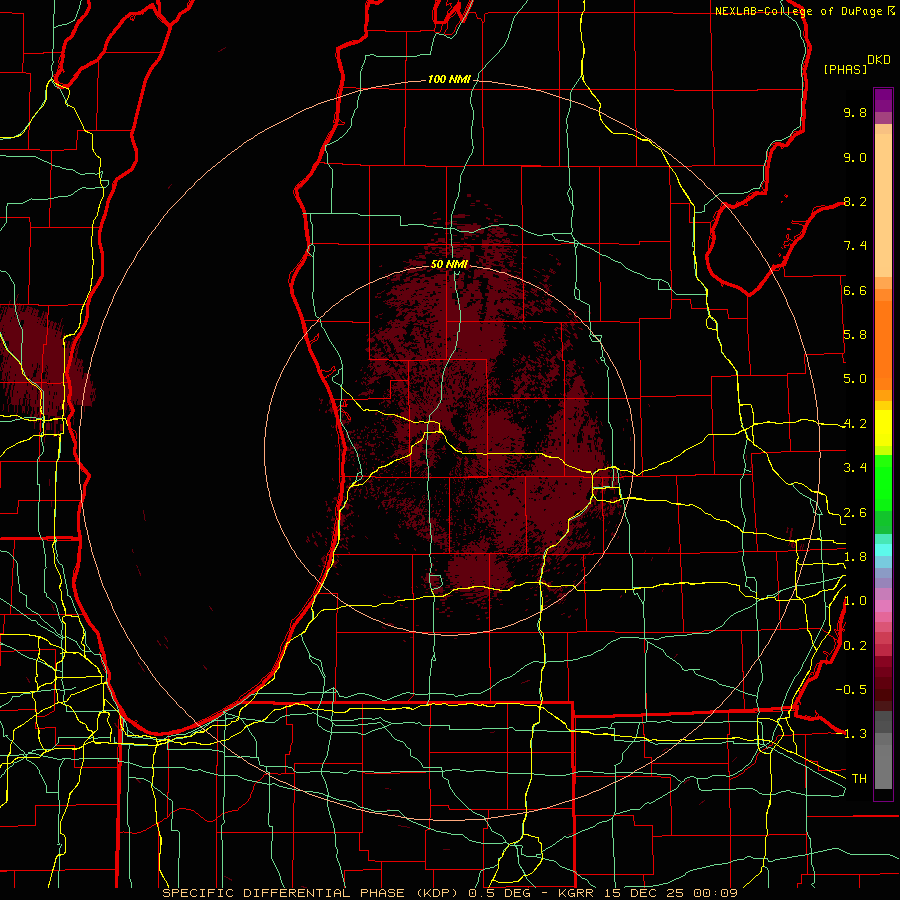900x900 pixels.
Task: Click the bright green color bar segment
Action: click(x=883, y=483)
